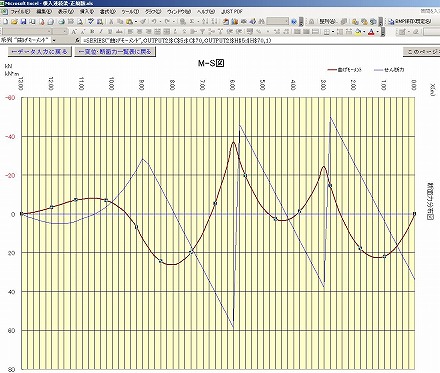This screenshot has height=373, width=440.
Task: Toggle Bold formatting button
Action: [x=92, y=32]
